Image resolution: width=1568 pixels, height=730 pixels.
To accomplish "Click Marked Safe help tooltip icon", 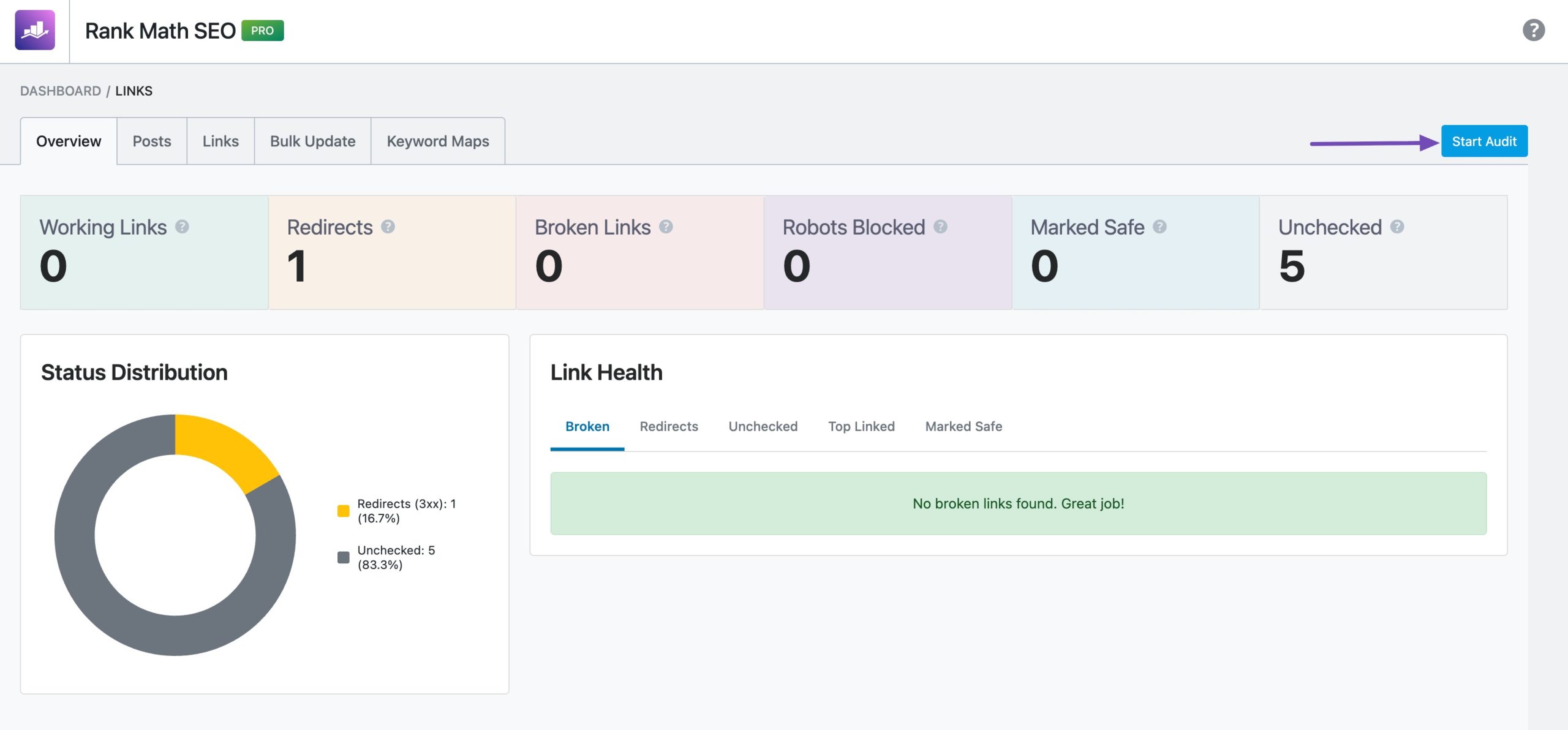I will tap(1159, 227).
